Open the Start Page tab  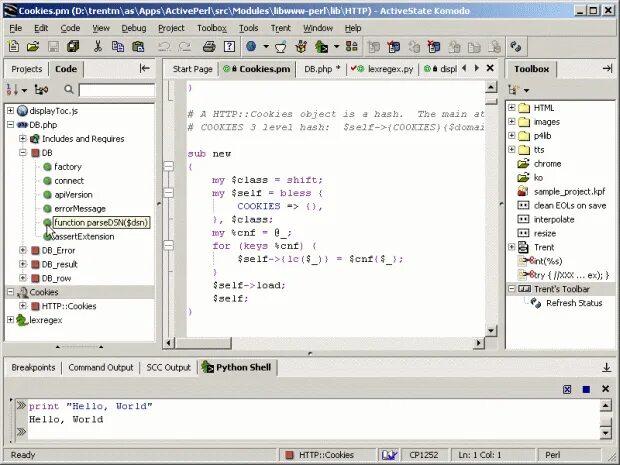pos(192,69)
